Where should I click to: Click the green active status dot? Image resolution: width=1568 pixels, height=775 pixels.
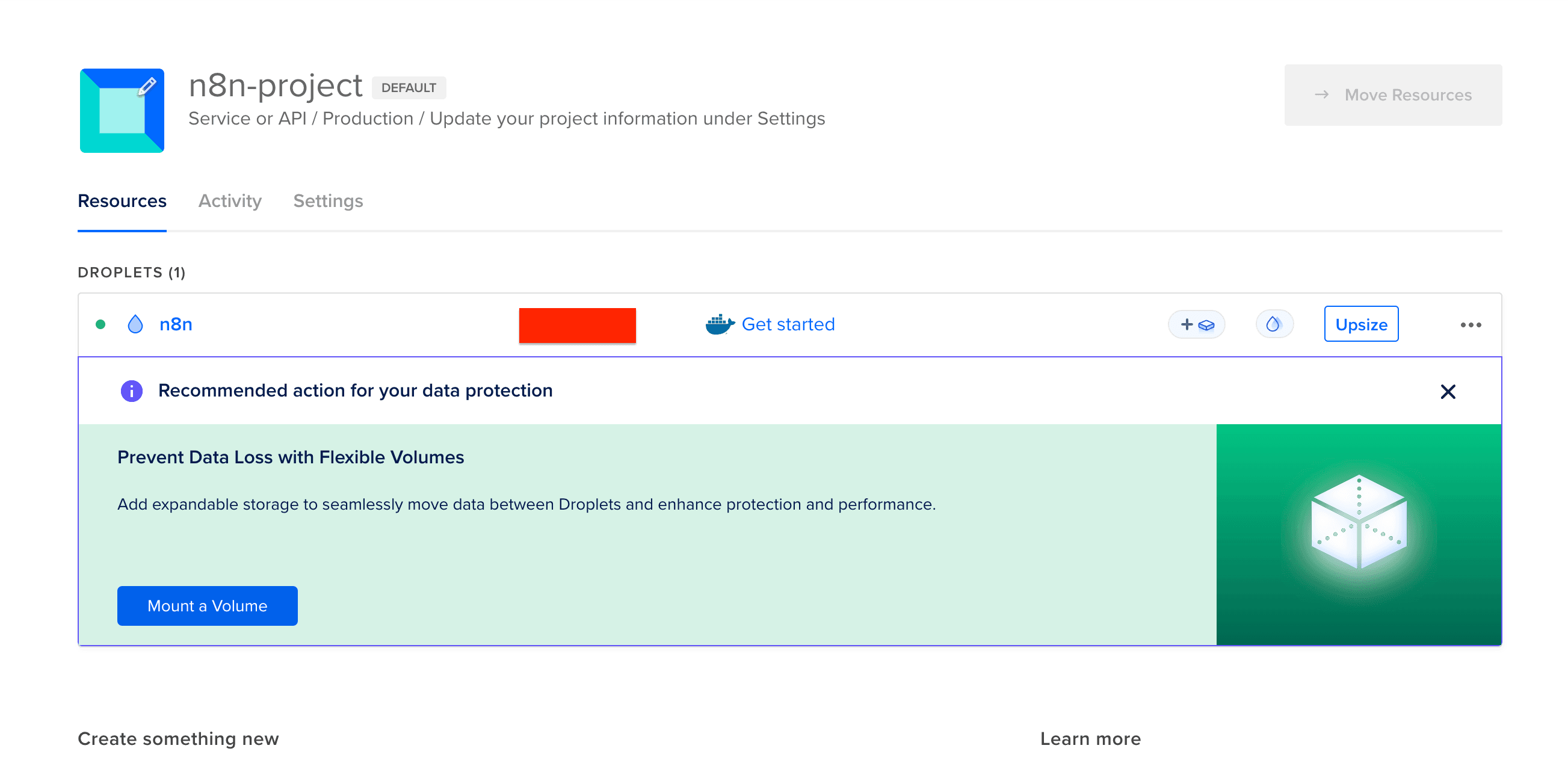tap(101, 324)
